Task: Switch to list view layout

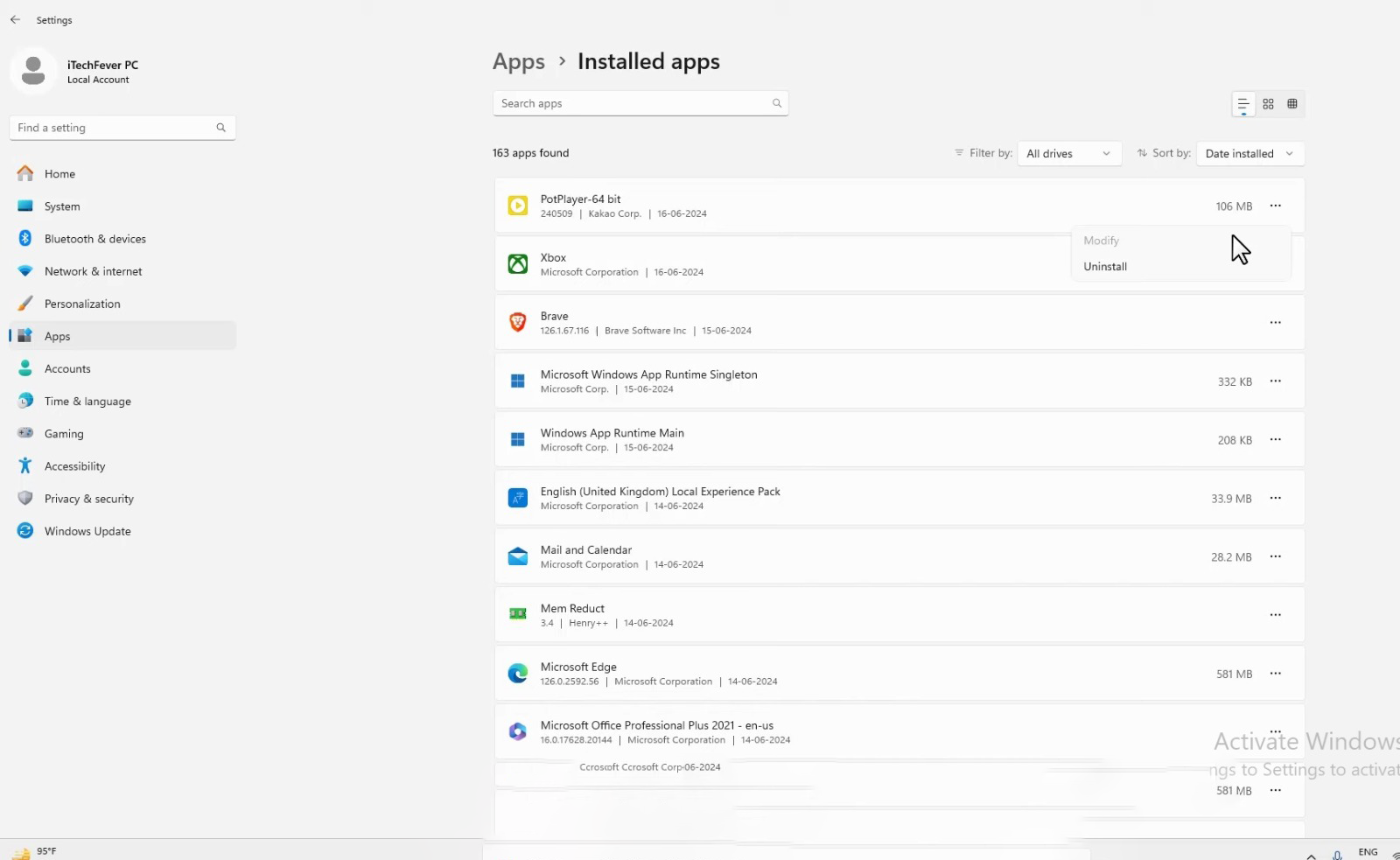Action: [x=1243, y=104]
